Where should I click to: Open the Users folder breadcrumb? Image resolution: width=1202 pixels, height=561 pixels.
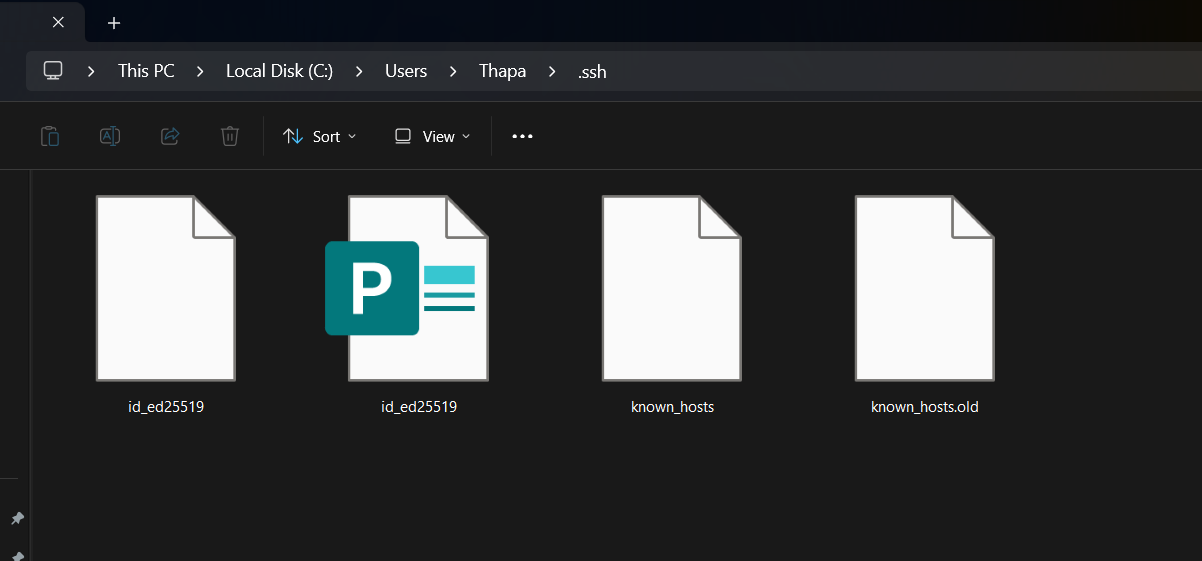click(x=406, y=71)
